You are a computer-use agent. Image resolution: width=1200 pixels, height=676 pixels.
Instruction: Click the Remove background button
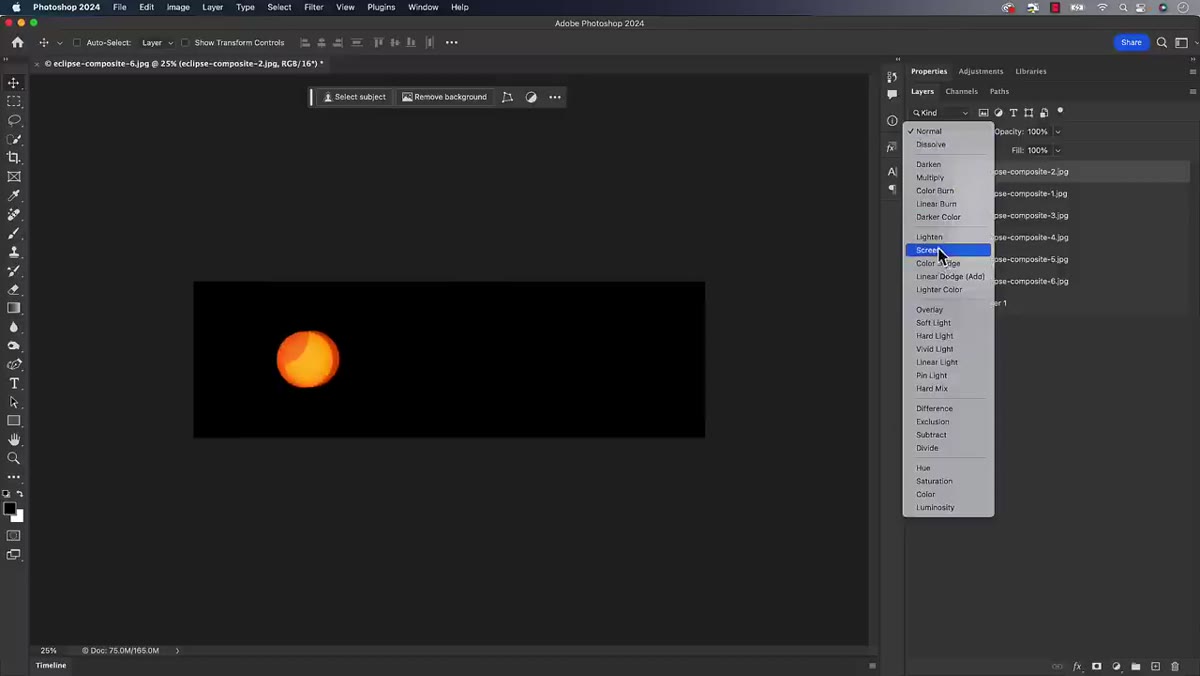(x=444, y=97)
